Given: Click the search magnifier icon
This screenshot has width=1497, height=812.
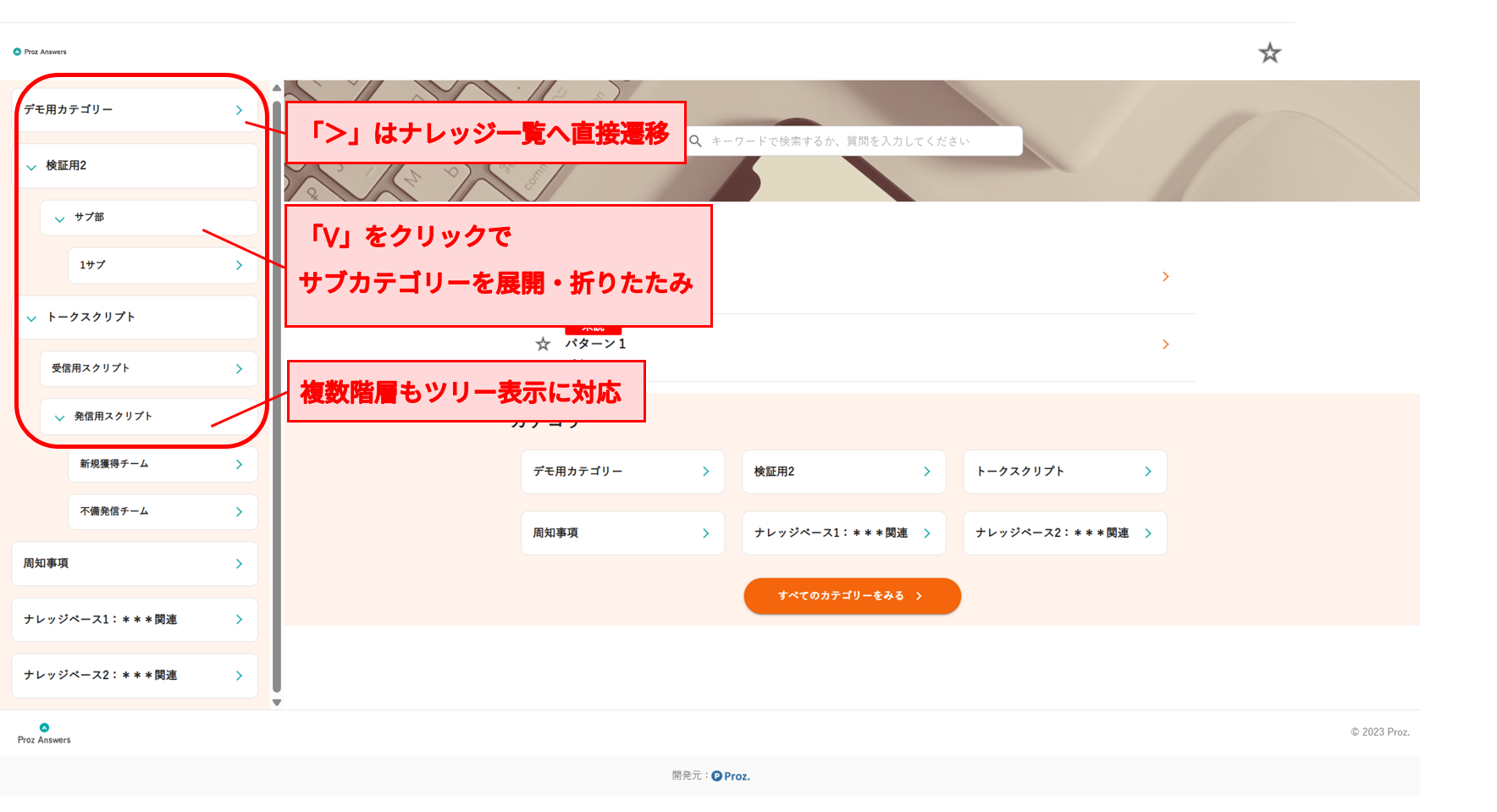Looking at the screenshot, I should click(x=695, y=141).
